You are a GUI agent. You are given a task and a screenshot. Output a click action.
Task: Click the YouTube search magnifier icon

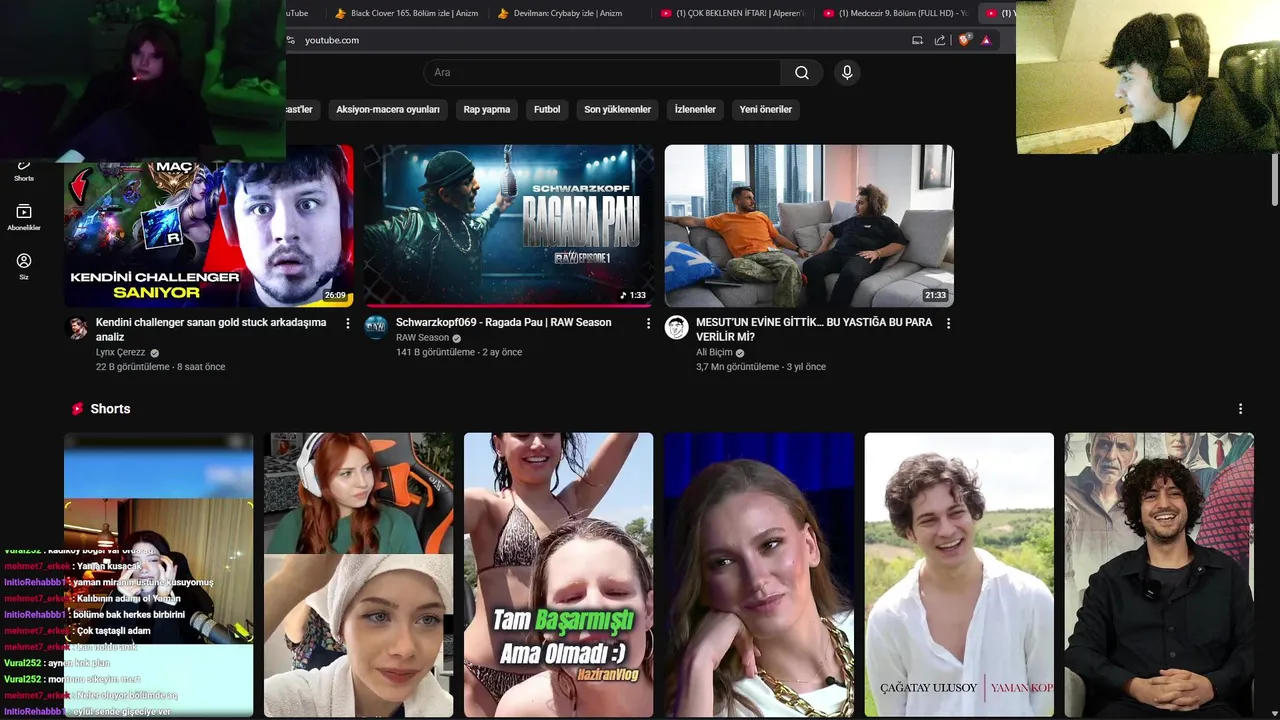click(x=802, y=72)
